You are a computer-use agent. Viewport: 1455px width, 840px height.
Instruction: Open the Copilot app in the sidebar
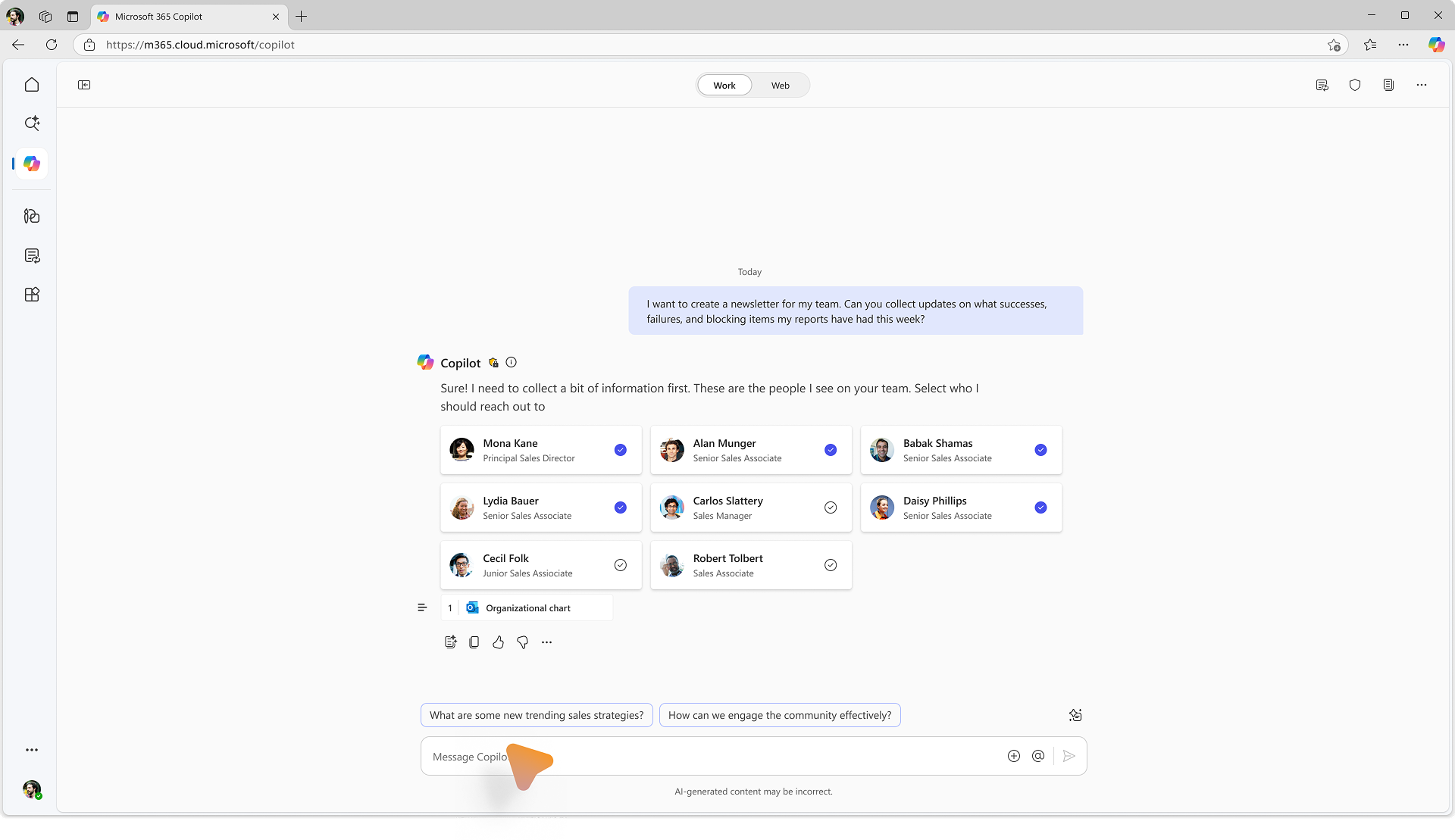30,164
